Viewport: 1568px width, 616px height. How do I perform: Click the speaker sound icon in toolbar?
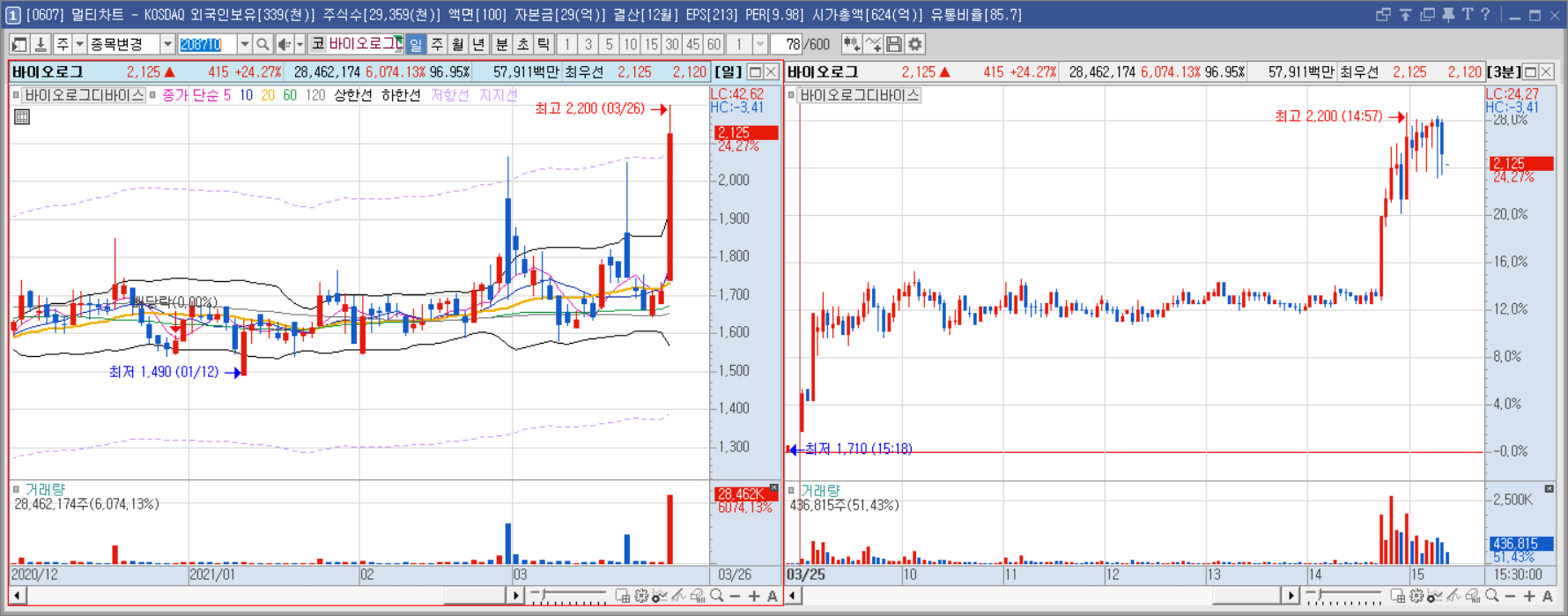[x=285, y=44]
